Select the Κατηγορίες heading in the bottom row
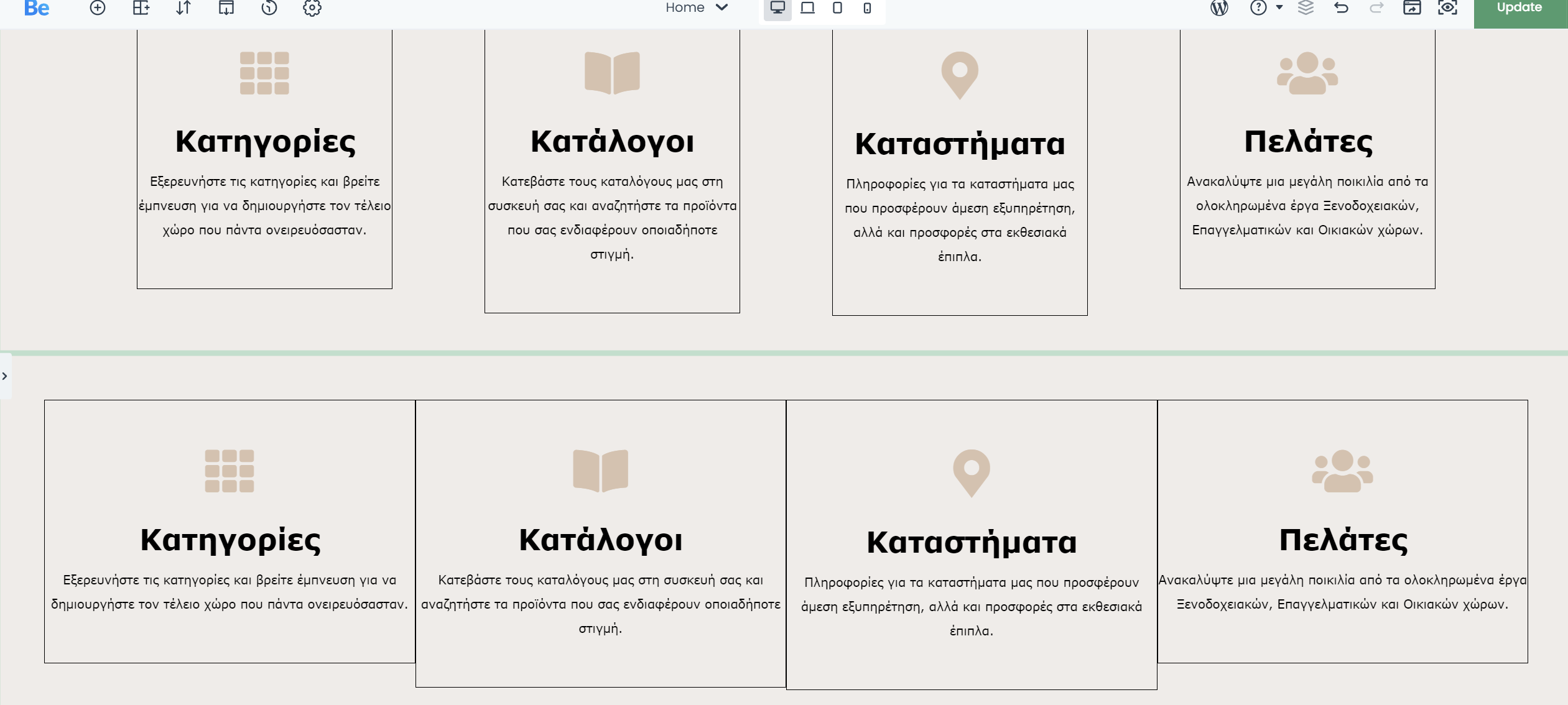The height and width of the screenshot is (705, 1568). [230, 540]
